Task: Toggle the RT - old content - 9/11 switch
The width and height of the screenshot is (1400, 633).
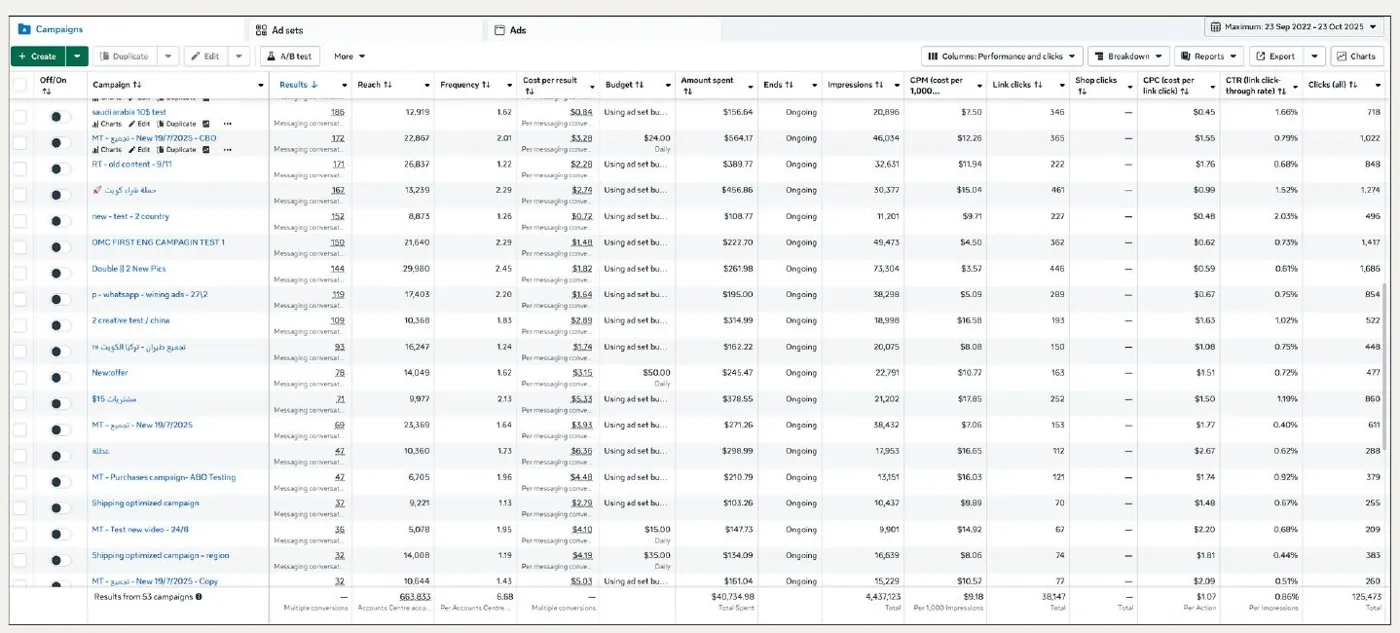Action: coord(59,169)
